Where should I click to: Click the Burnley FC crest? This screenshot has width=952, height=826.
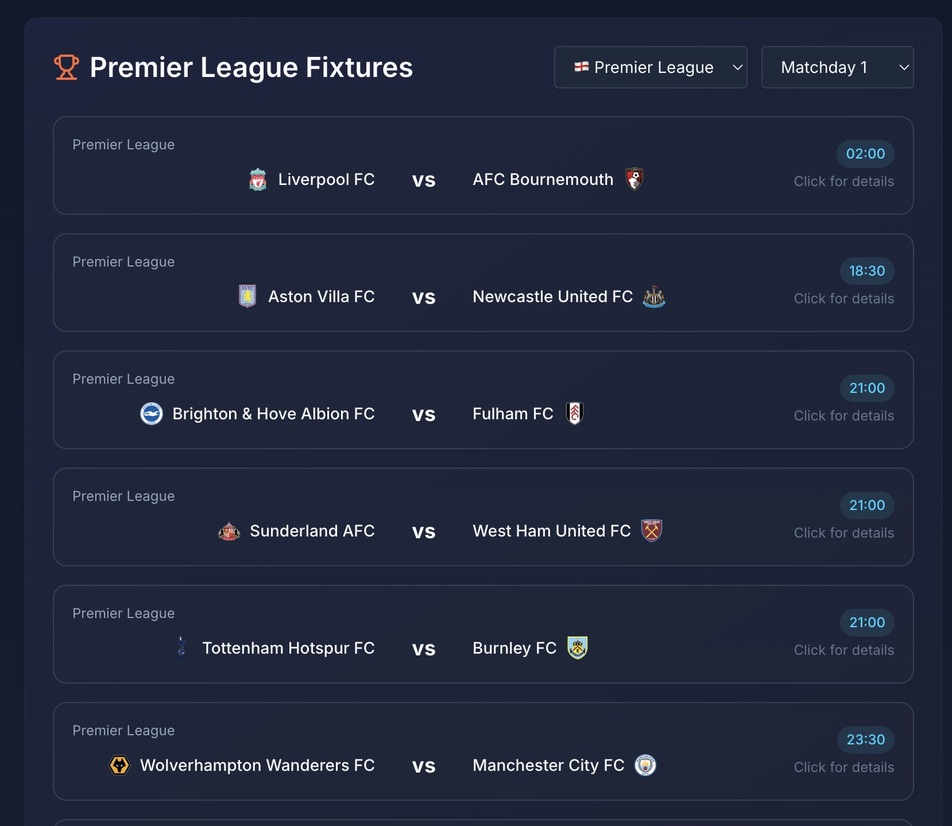(x=577, y=648)
